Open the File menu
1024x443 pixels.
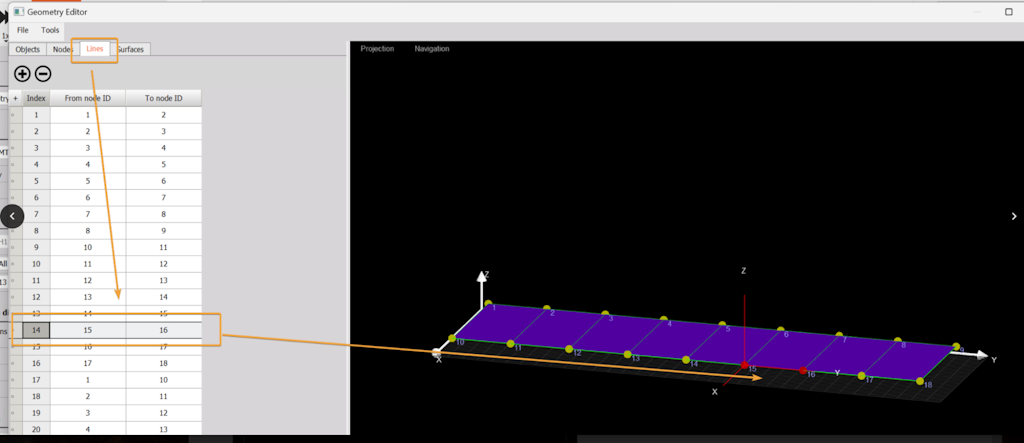(x=23, y=30)
